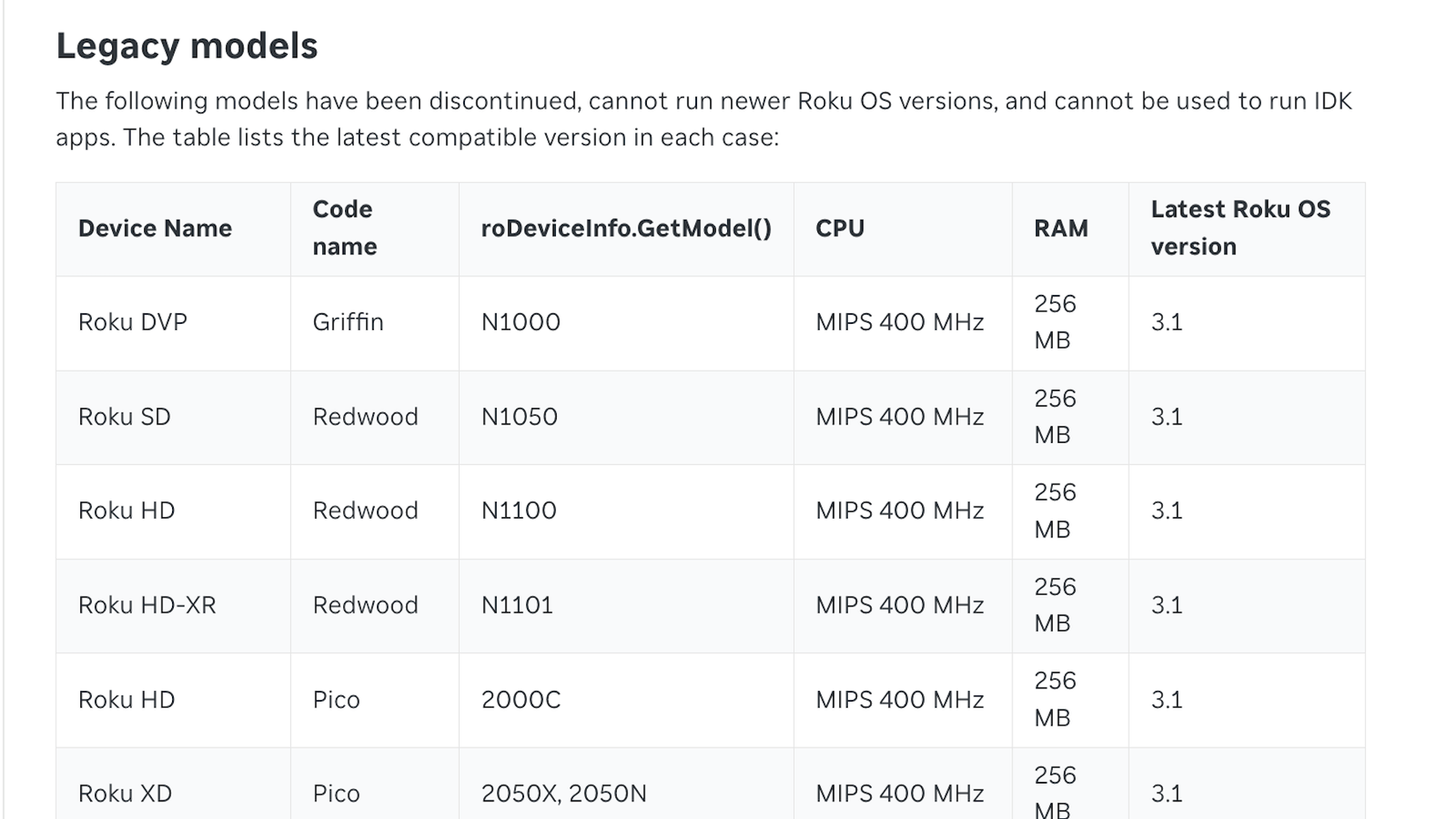Click OS version 3.1 in the Roku XD row

tap(1167, 793)
